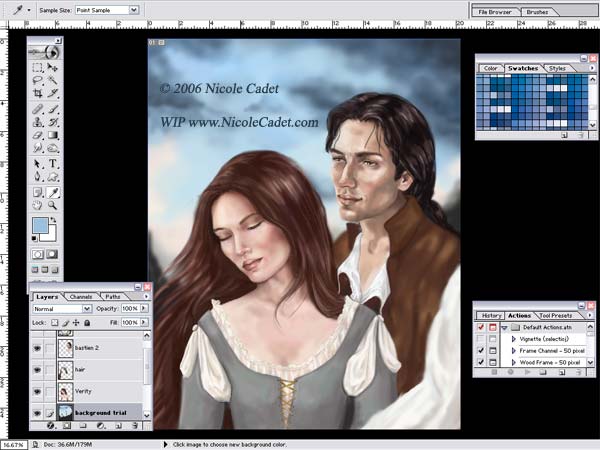Uncheck Default Actions.atn set checkbox
The image size is (600, 450).
(481, 328)
